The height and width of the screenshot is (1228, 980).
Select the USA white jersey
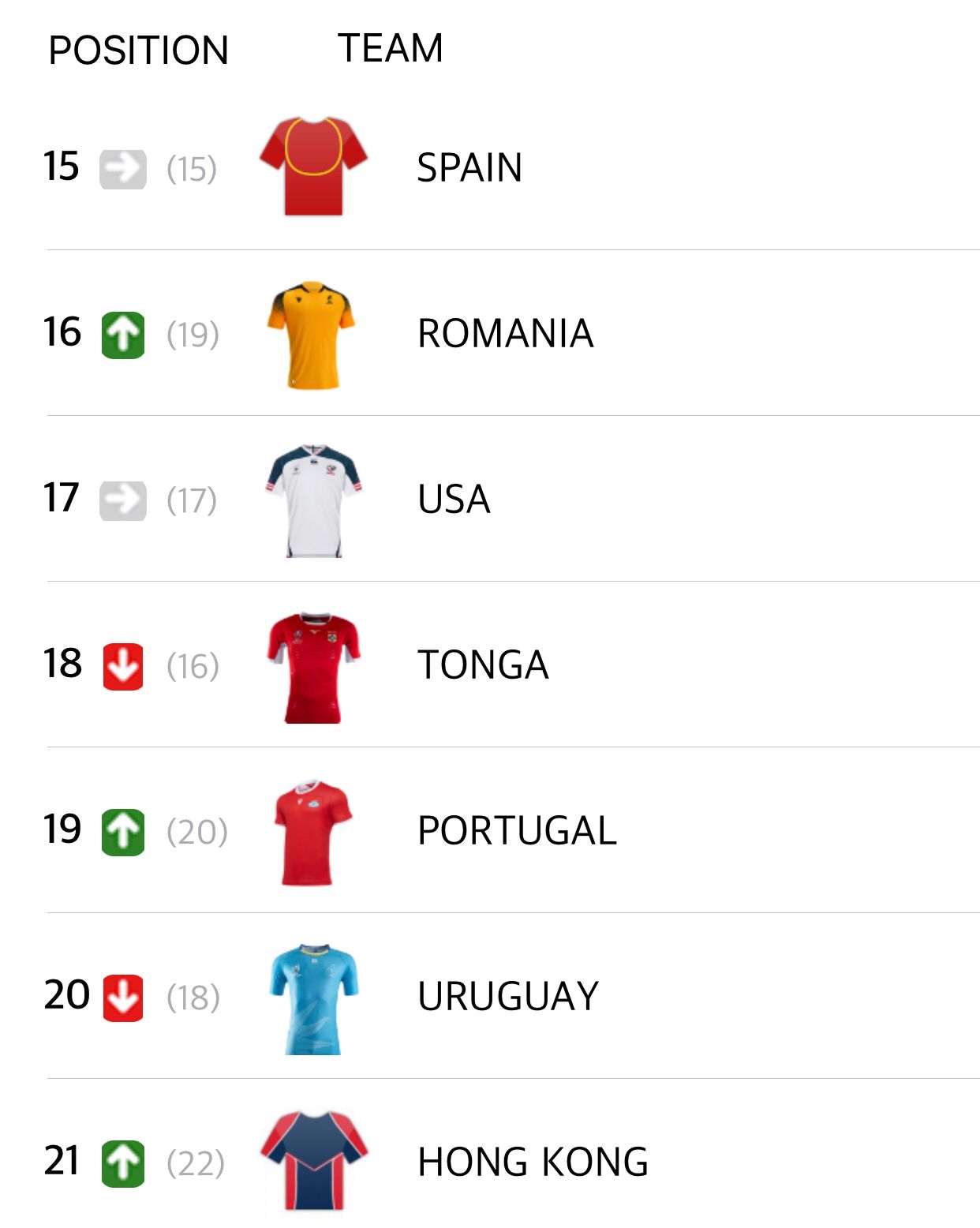pos(314,500)
